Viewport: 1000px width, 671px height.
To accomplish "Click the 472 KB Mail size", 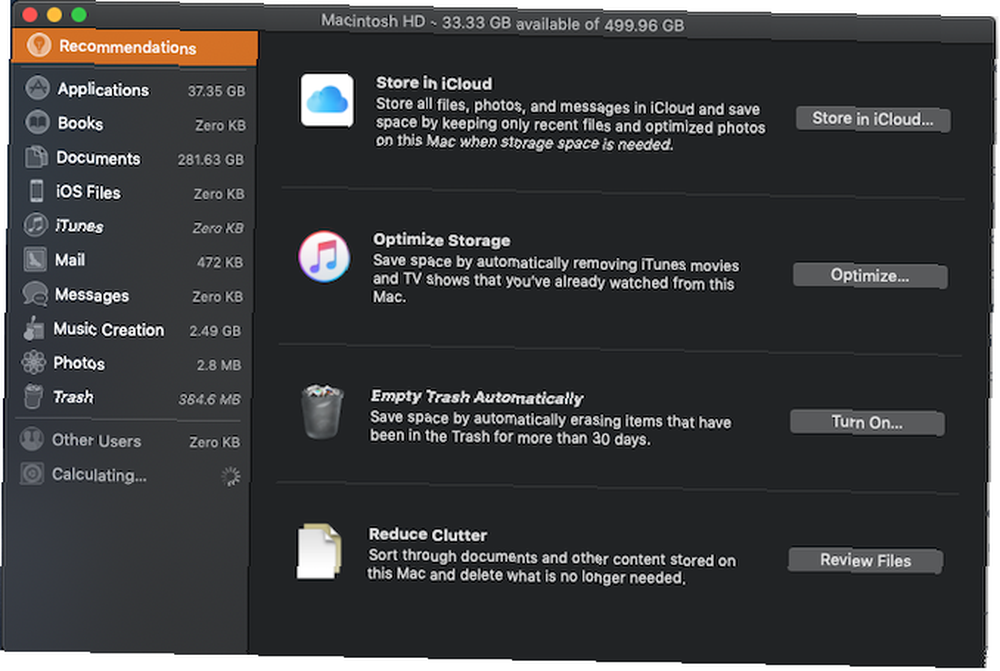I will click(219, 262).
